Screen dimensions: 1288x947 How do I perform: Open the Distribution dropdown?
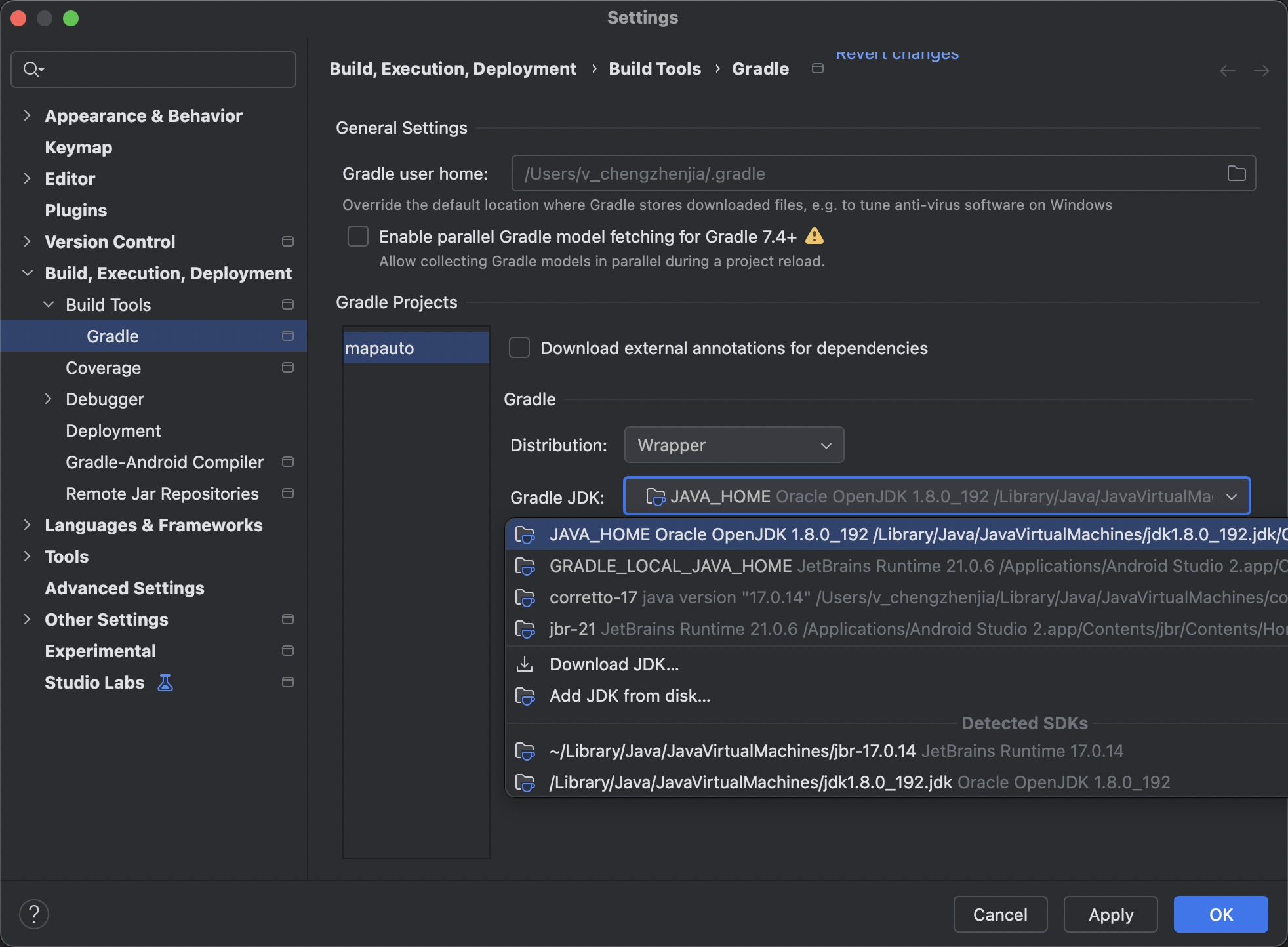733,445
